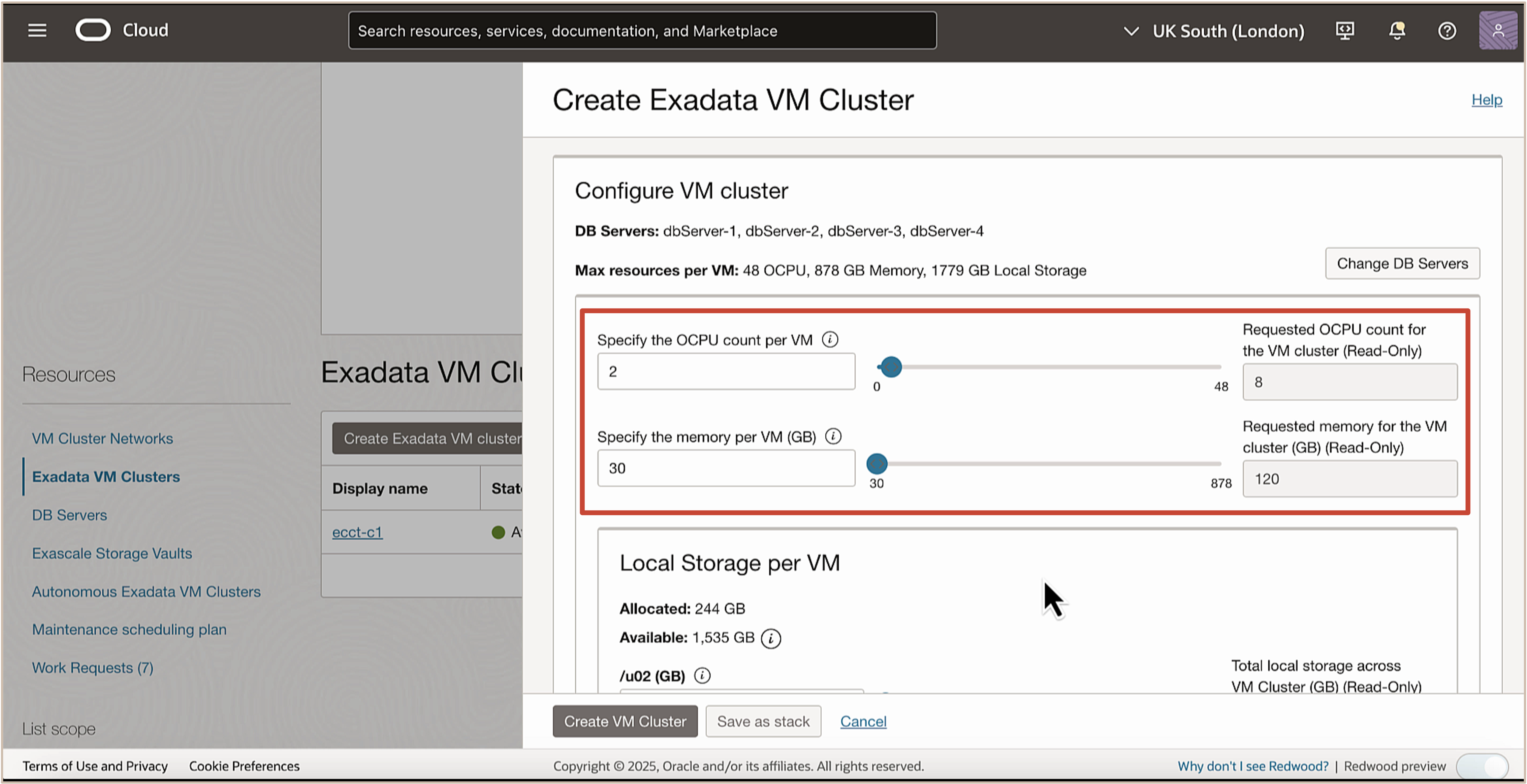The image size is (1527, 784).
Task: Focus the OCPU count per VM field
Action: point(726,371)
